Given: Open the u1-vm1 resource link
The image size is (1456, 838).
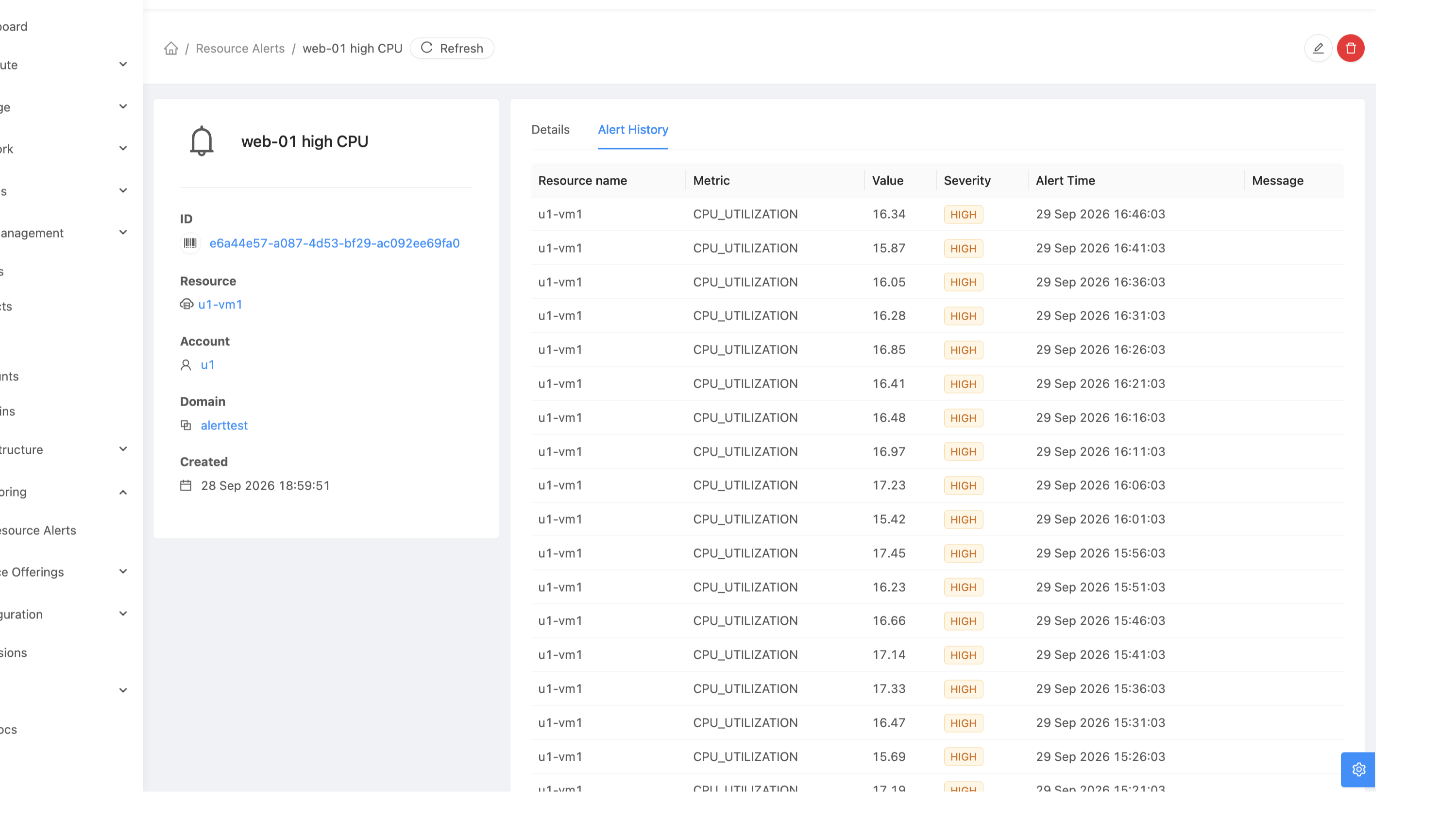Looking at the screenshot, I should click(220, 305).
